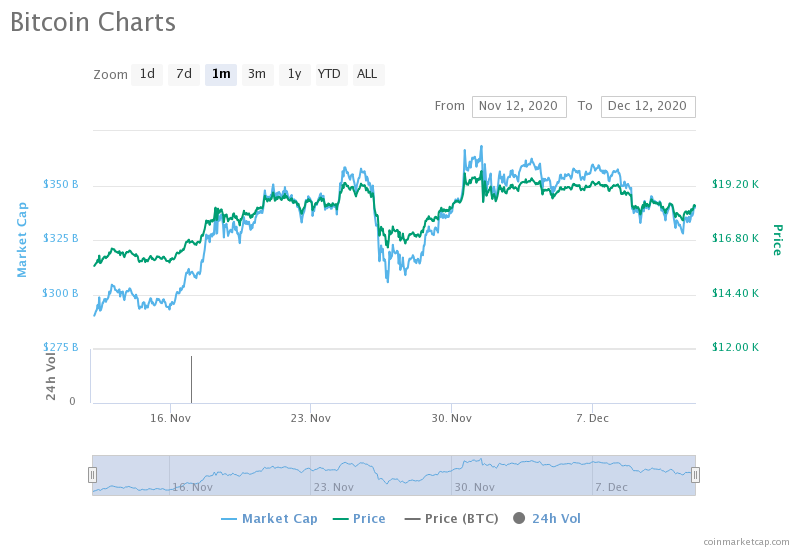Edit the From date Nov 12, 2020
This screenshot has width=800, height=550.
519,107
